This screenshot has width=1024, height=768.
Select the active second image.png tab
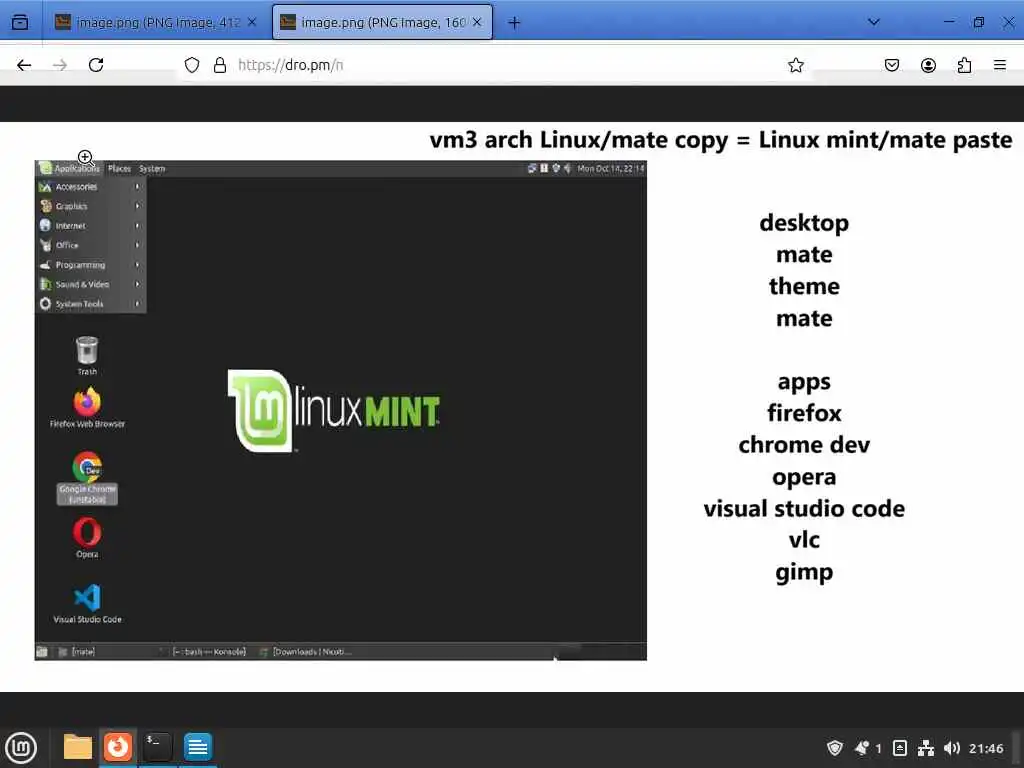click(x=382, y=22)
